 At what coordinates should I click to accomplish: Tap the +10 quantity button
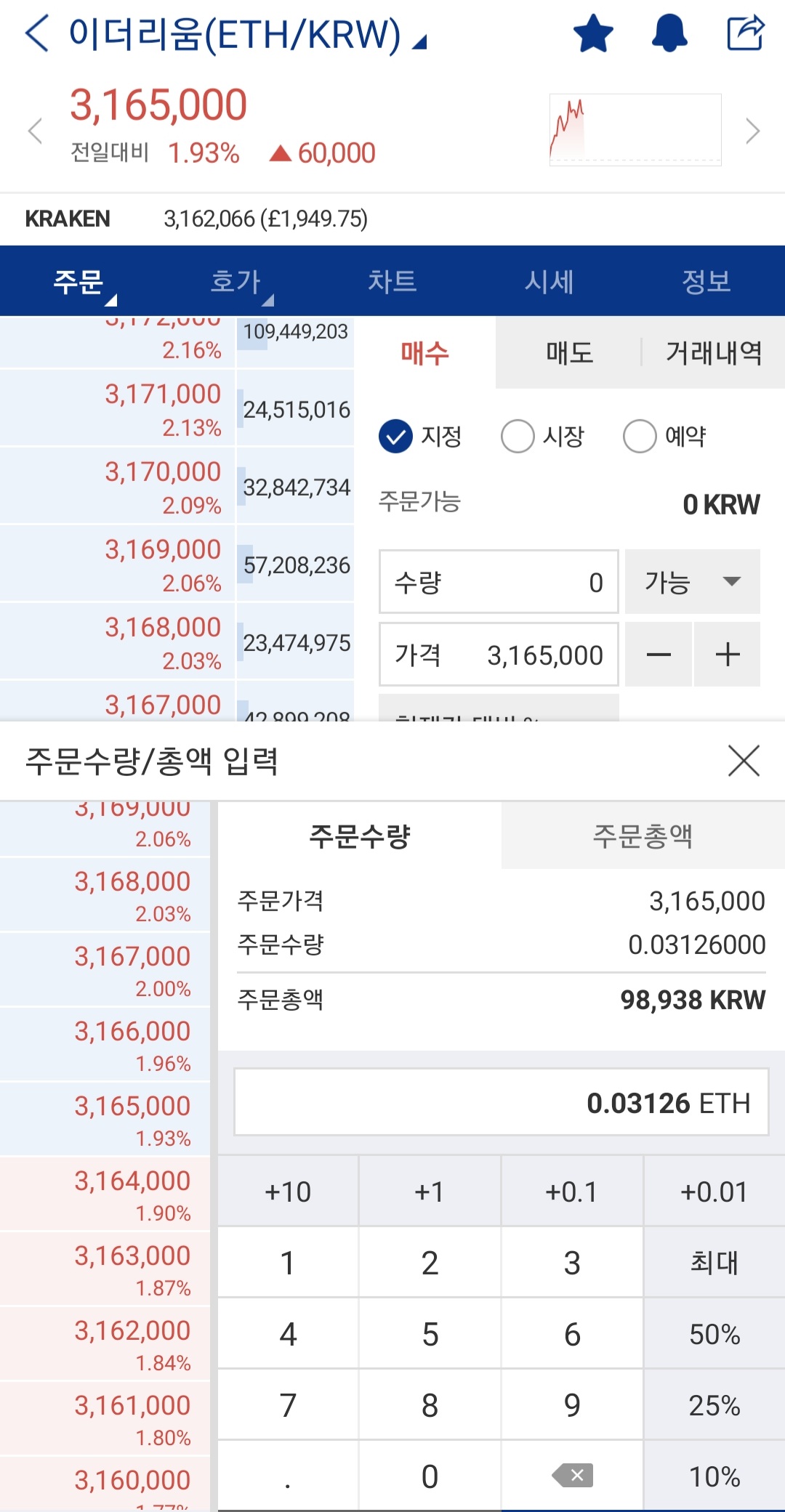tap(288, 1192)
